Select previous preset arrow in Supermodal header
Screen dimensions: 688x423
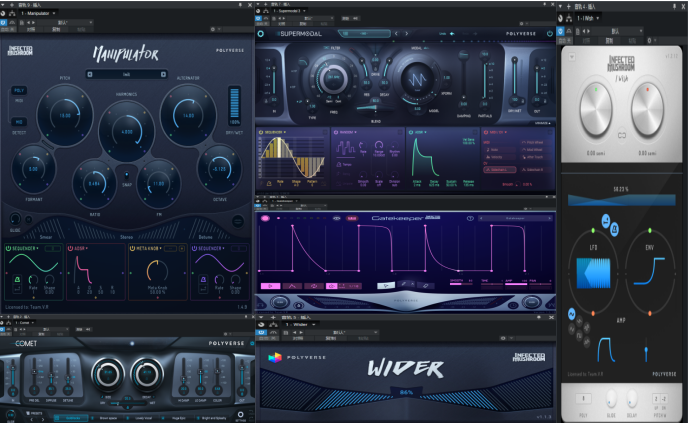(396, 33)
